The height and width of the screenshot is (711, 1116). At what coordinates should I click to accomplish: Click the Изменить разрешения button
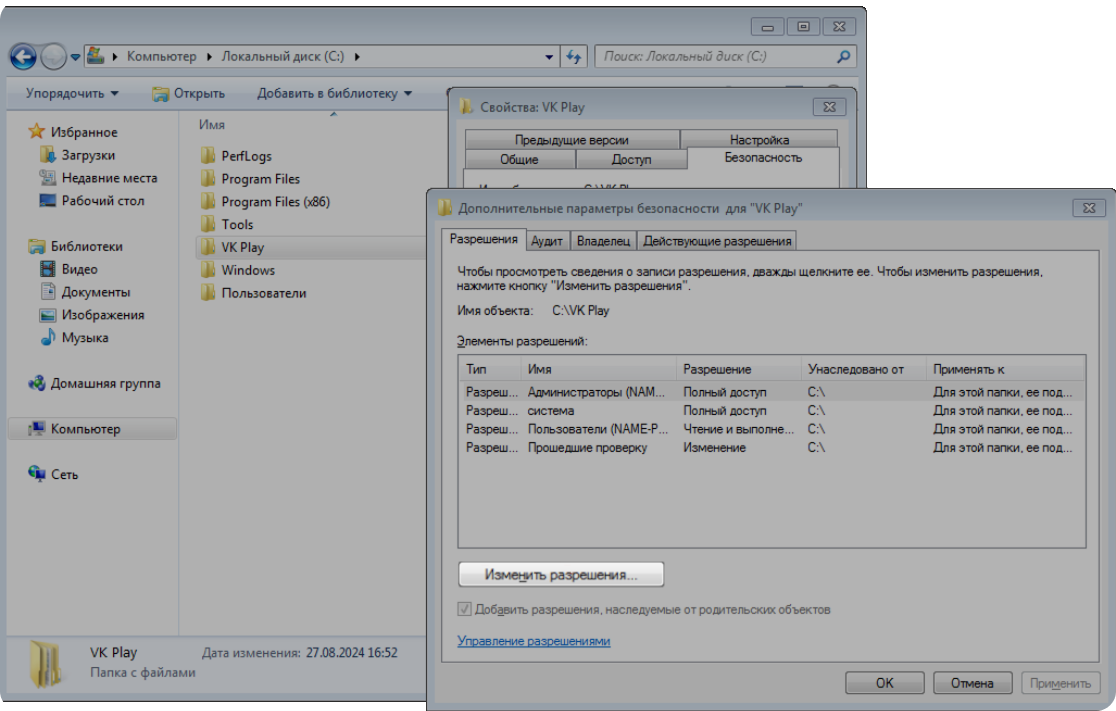(x=561, y=575)
